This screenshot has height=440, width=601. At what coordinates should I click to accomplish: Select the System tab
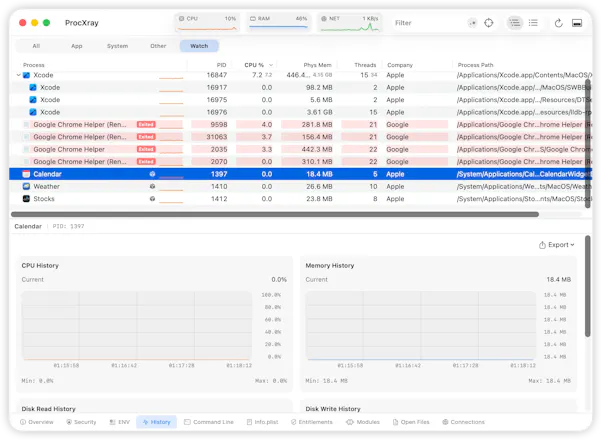[117, 46]
